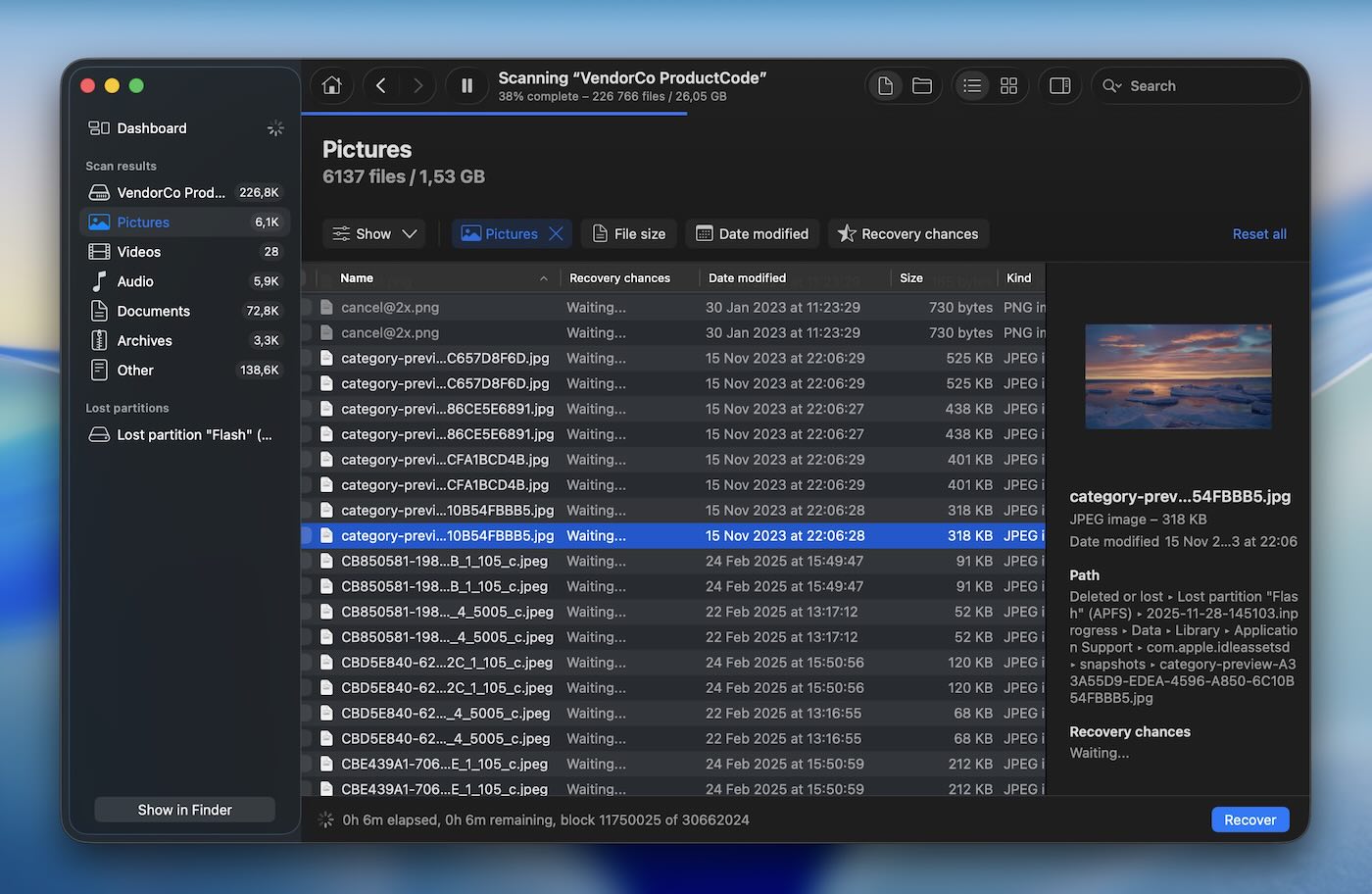The width and height of the screenshot is (1372, 894).
Task: Navigate forward with the right arrow
Action: (417, 86)
